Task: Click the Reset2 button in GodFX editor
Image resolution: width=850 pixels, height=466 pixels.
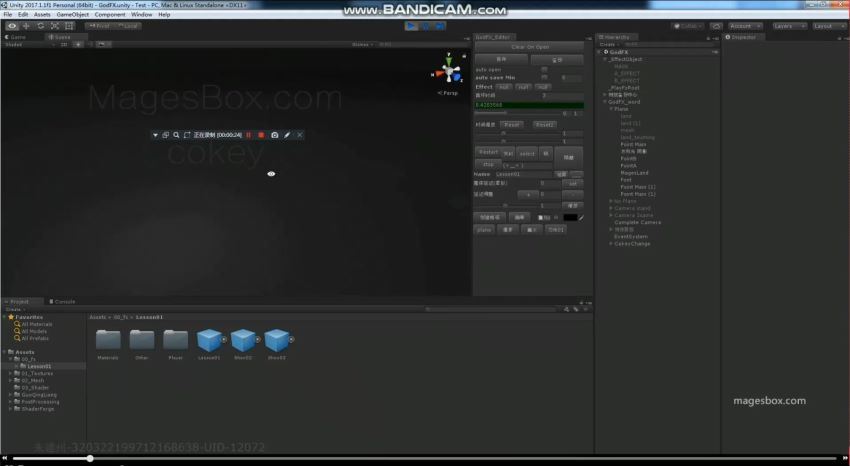Action: 544,125
